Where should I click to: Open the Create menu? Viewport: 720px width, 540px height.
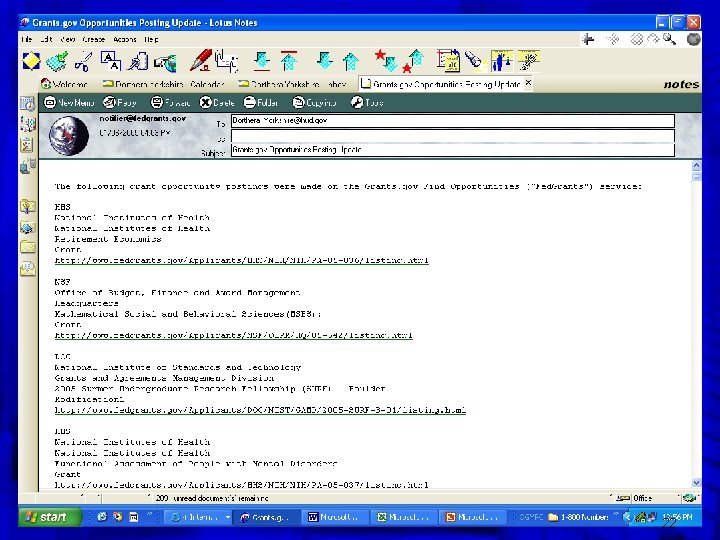pyautogui.click(x=94, y=39)
